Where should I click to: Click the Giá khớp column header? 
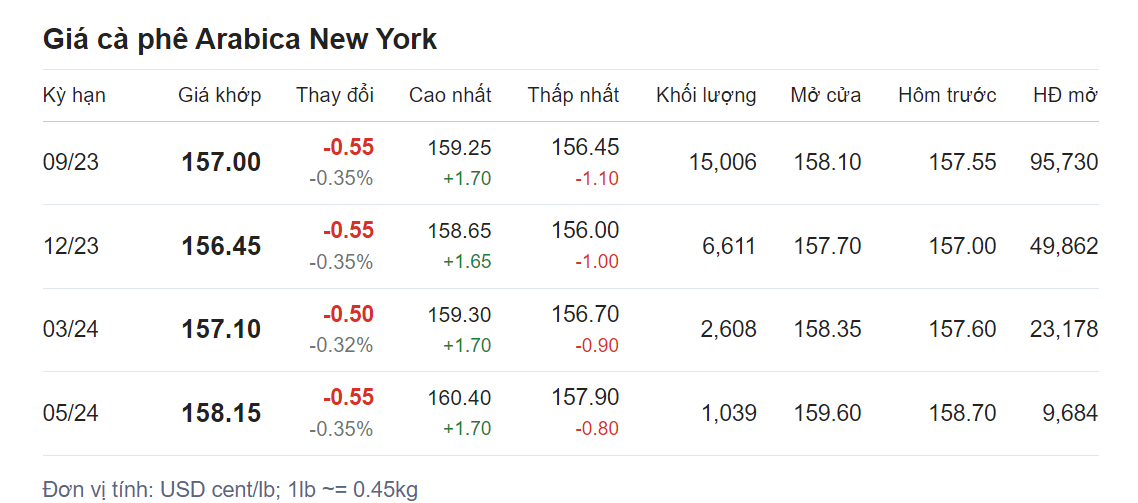219,96
